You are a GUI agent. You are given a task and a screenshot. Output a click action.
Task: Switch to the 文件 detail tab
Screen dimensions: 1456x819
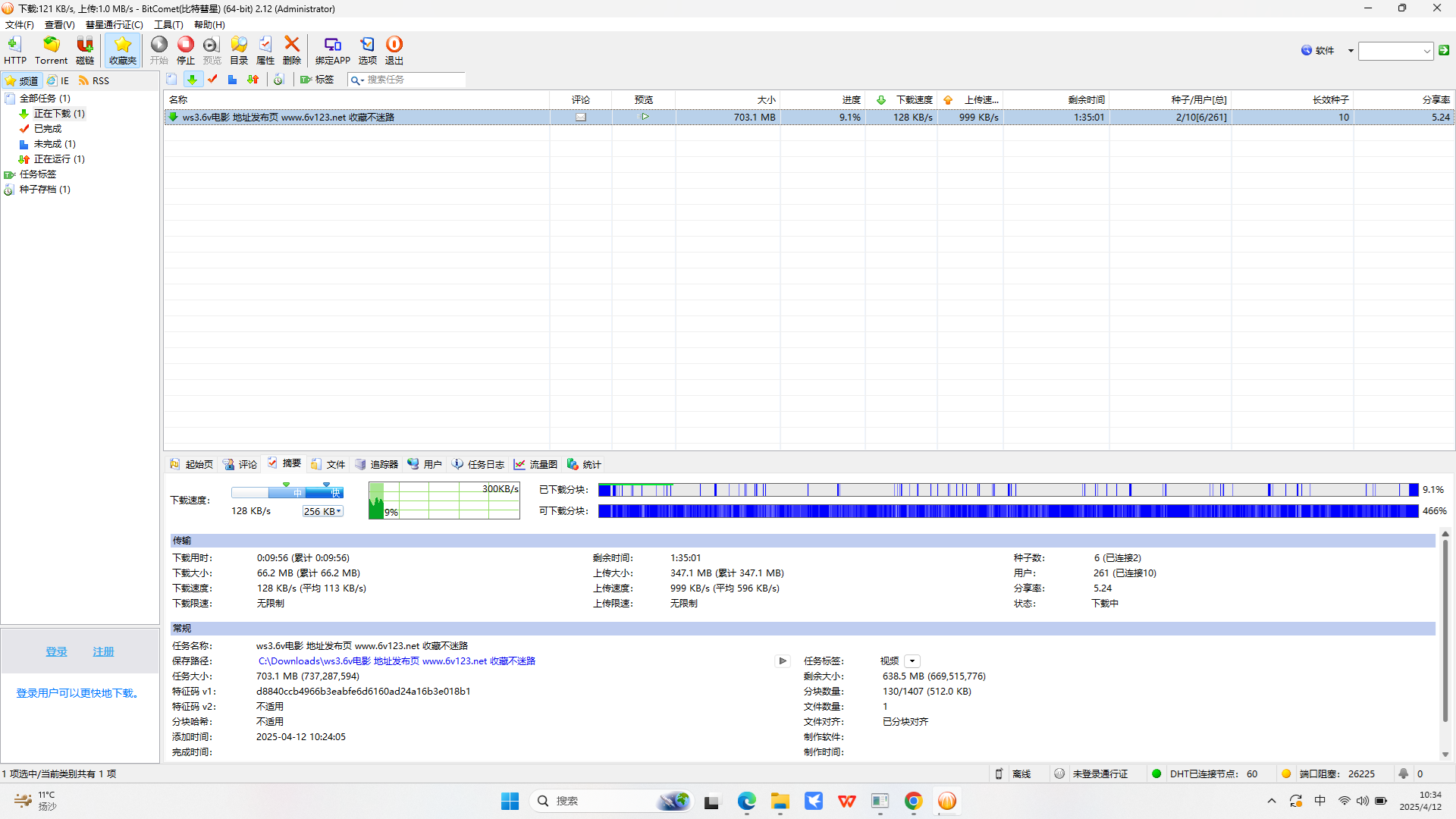[x=328, y=464]
